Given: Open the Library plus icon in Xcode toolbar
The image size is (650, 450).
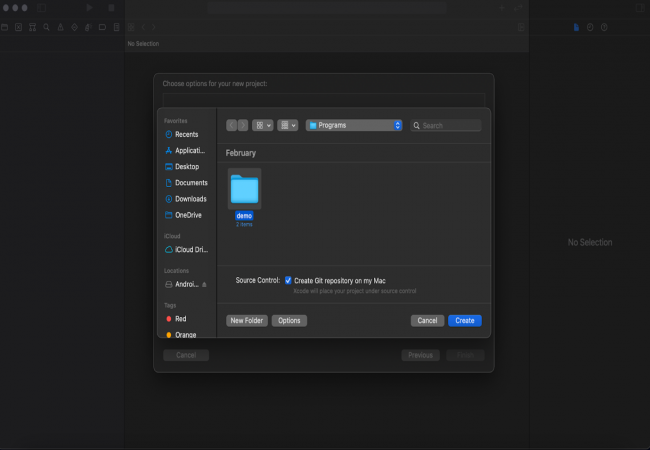Looking at the screenshot, I should click(x=502, y=7).
